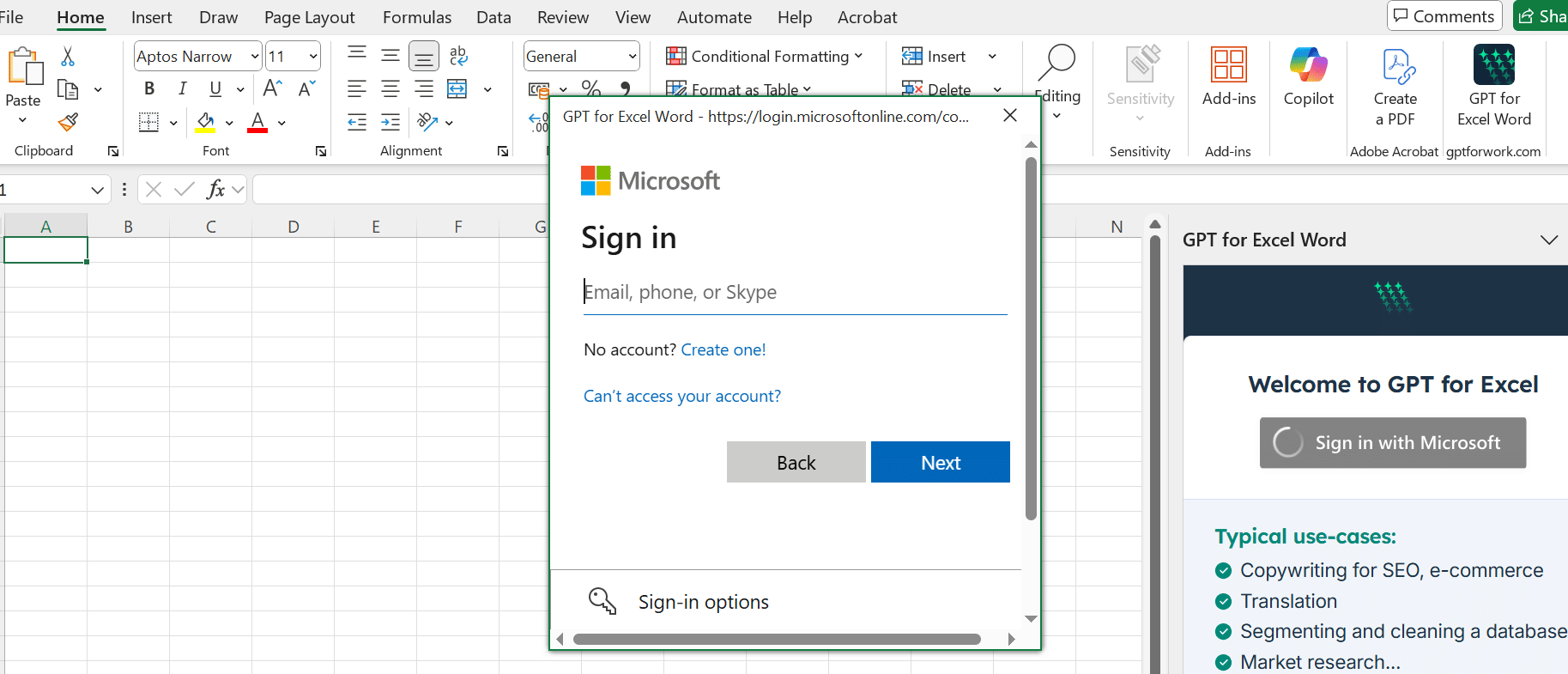
Task: Click the Borders icon
Action: coord(148,122)
